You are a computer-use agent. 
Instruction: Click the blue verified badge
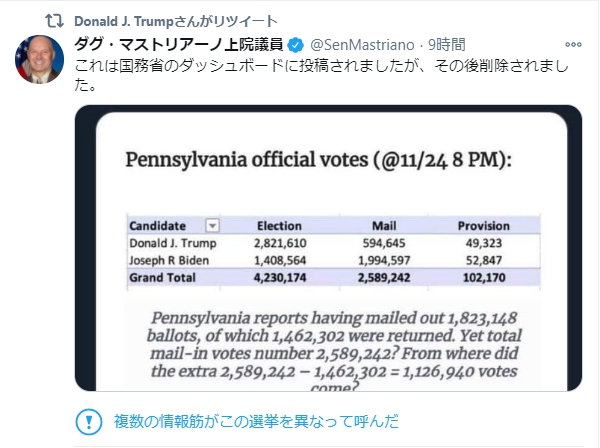(296, 45)
